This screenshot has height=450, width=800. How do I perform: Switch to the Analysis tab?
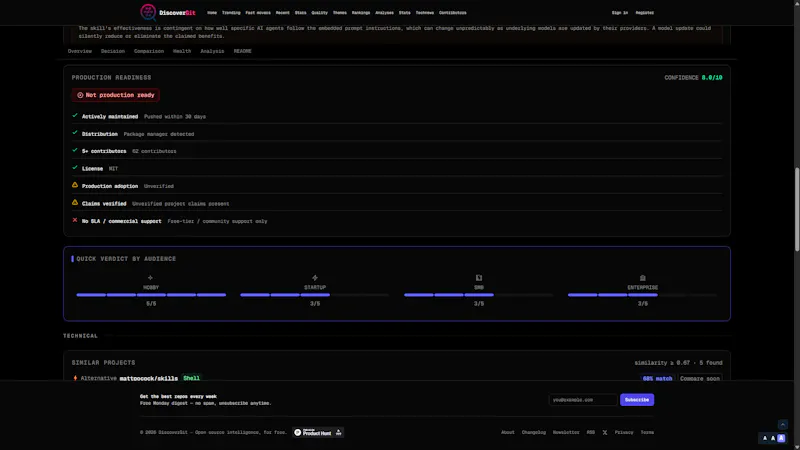click(212, 51)
